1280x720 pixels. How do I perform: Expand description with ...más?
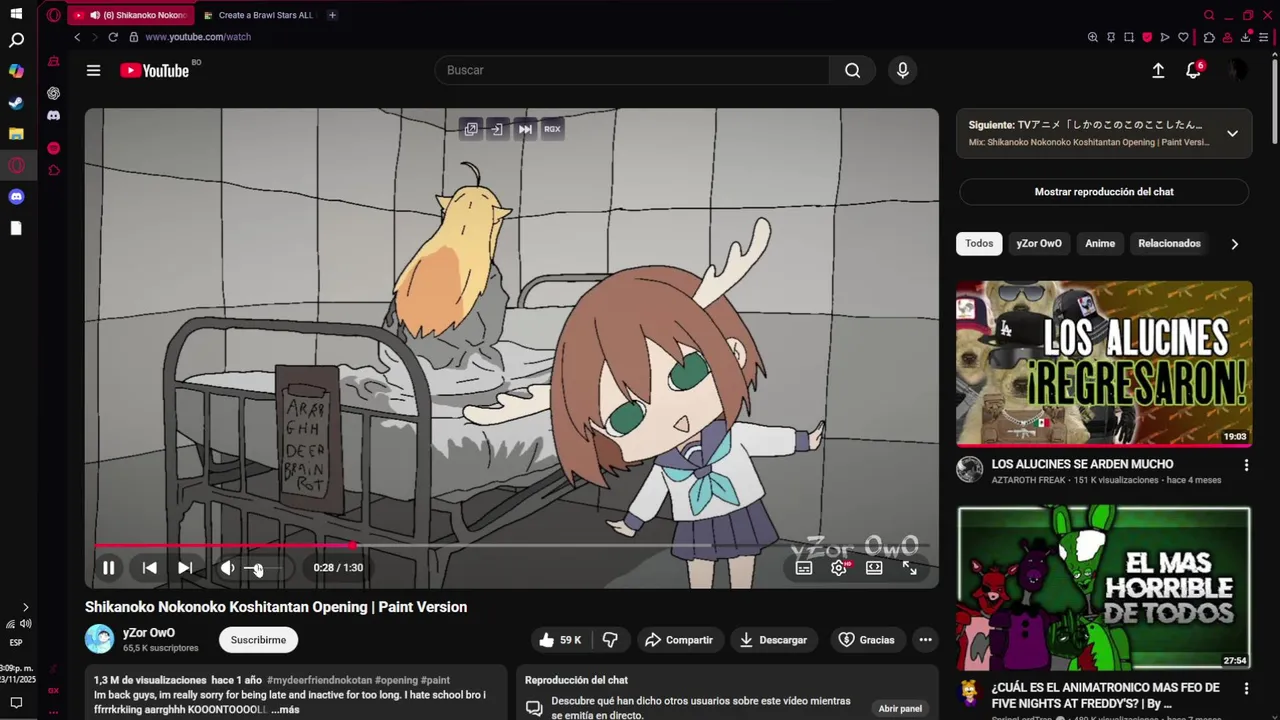[285, 710]
